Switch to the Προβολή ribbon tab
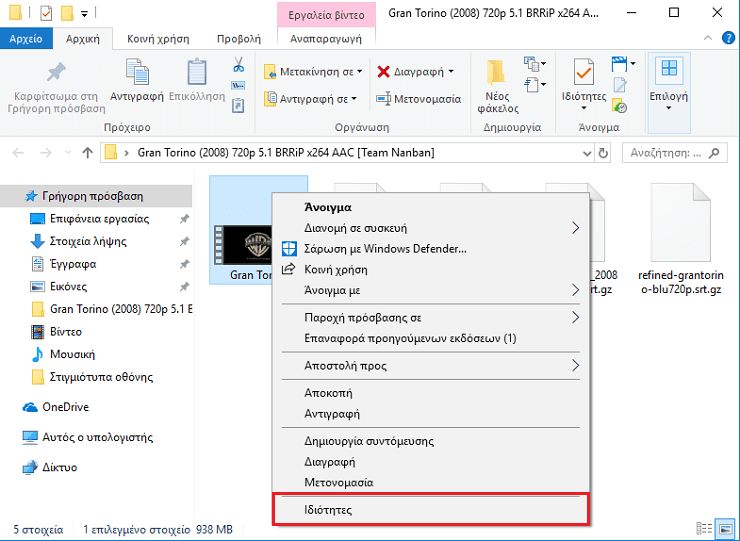 tap(239, 39)
